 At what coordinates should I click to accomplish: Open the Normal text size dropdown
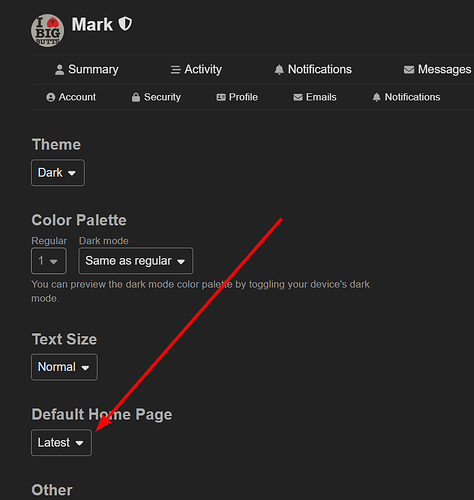click(64, 367)
